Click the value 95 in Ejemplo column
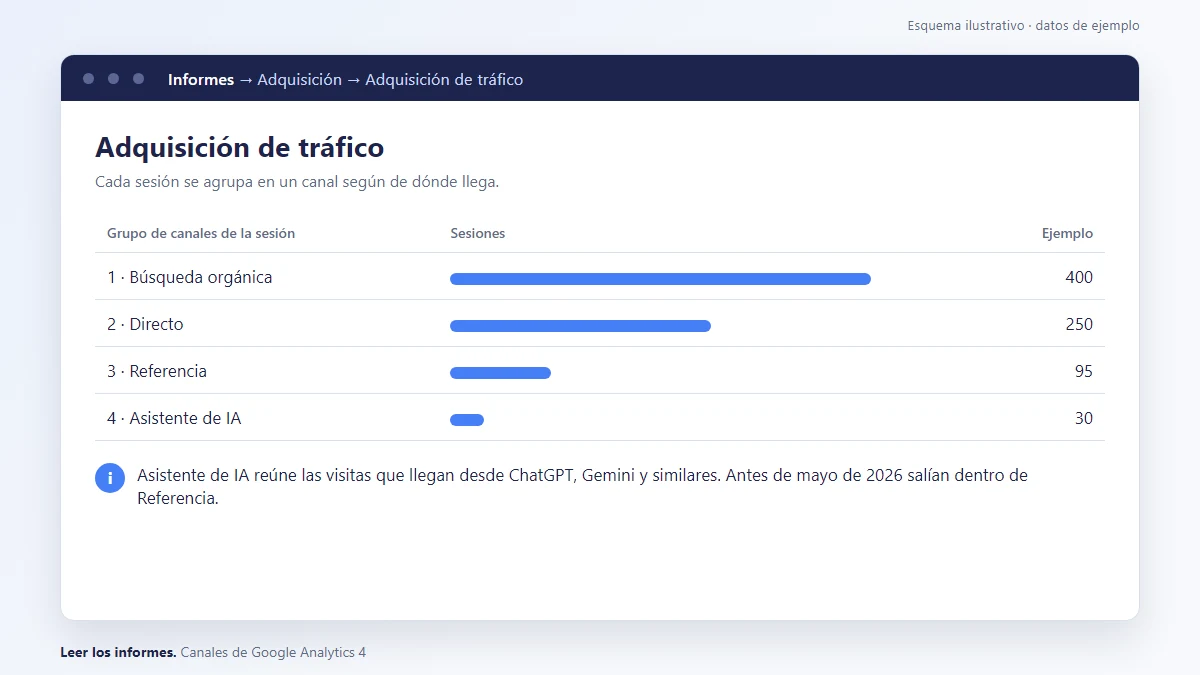The image size is (1200, 675). coord(1084,371)
